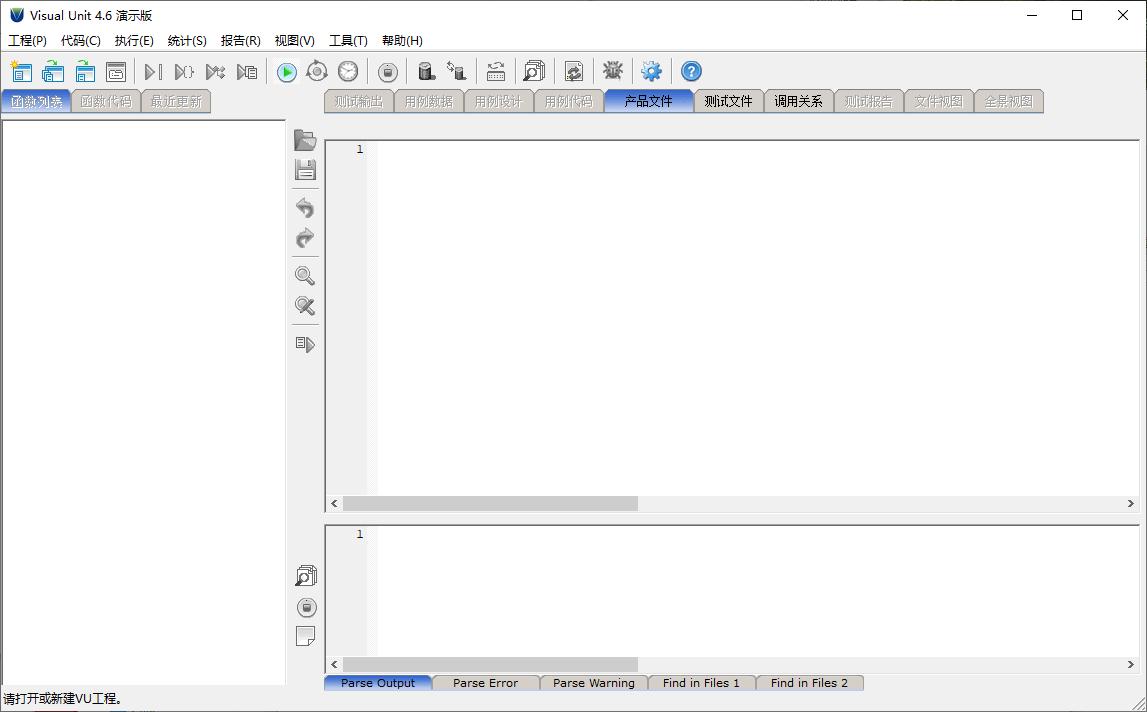Click the green Run play button
1147x712 pixels.
coord(287,72)
